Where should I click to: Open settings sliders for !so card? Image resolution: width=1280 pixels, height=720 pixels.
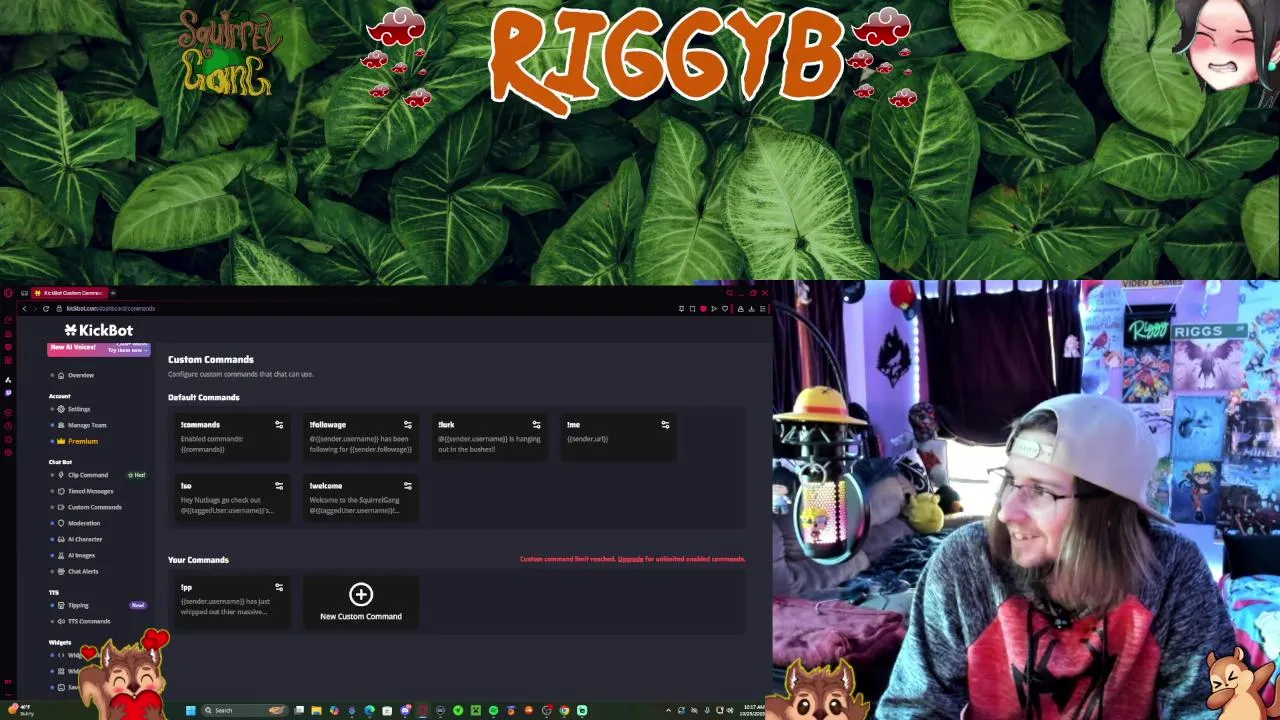click(x=279, y=486)
